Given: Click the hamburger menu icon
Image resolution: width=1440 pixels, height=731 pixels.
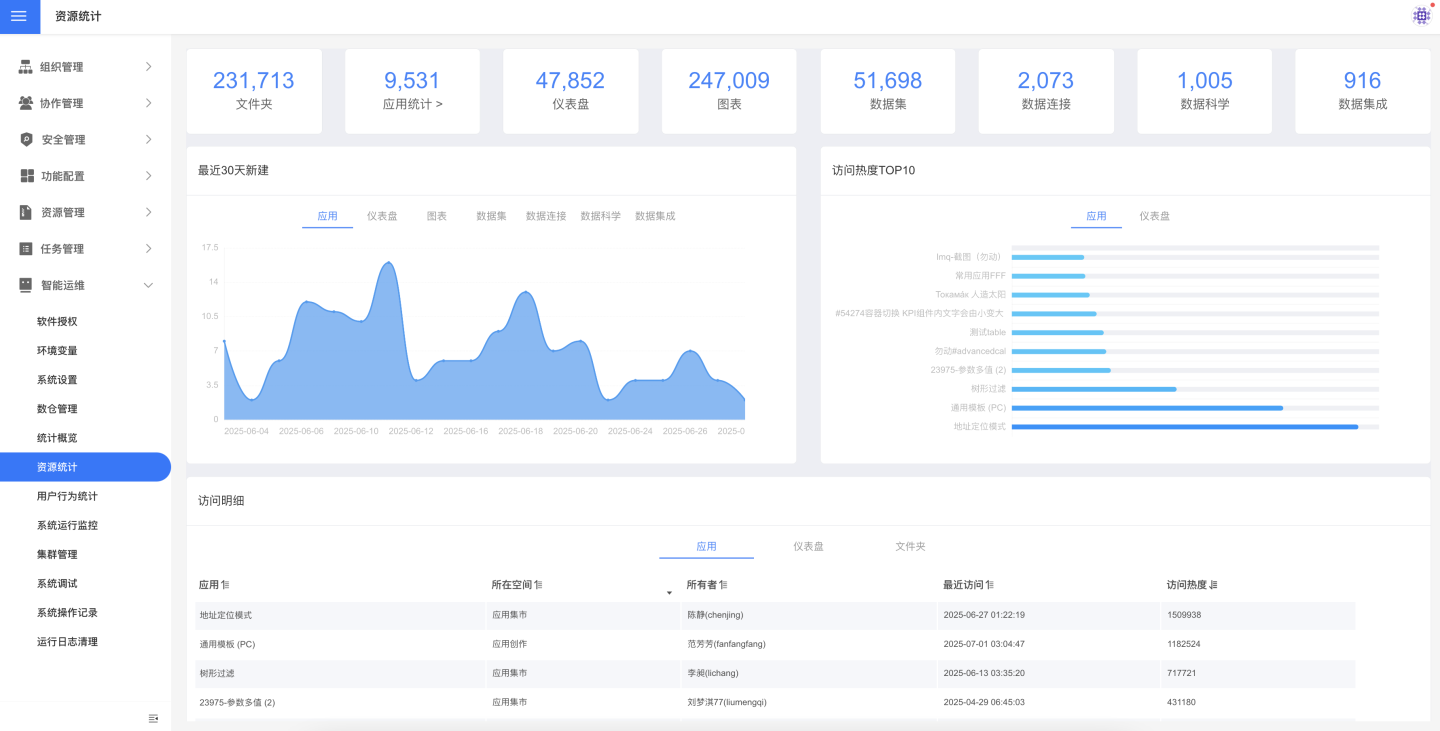Looking at the screenshot, I should tap(19, 17).
